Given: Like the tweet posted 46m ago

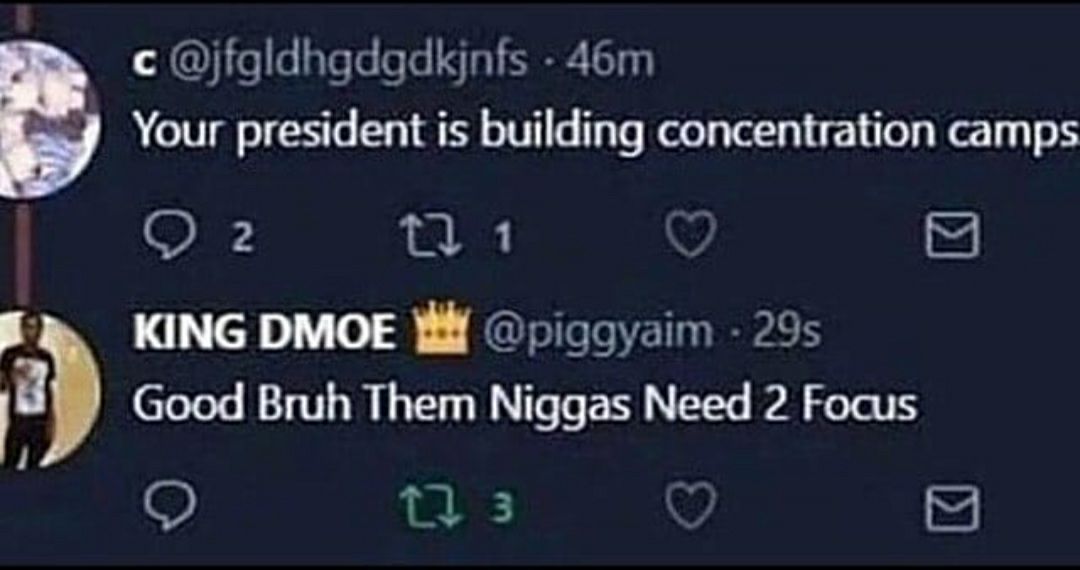Looking at the screenshot, I should (x=692, y=236).
